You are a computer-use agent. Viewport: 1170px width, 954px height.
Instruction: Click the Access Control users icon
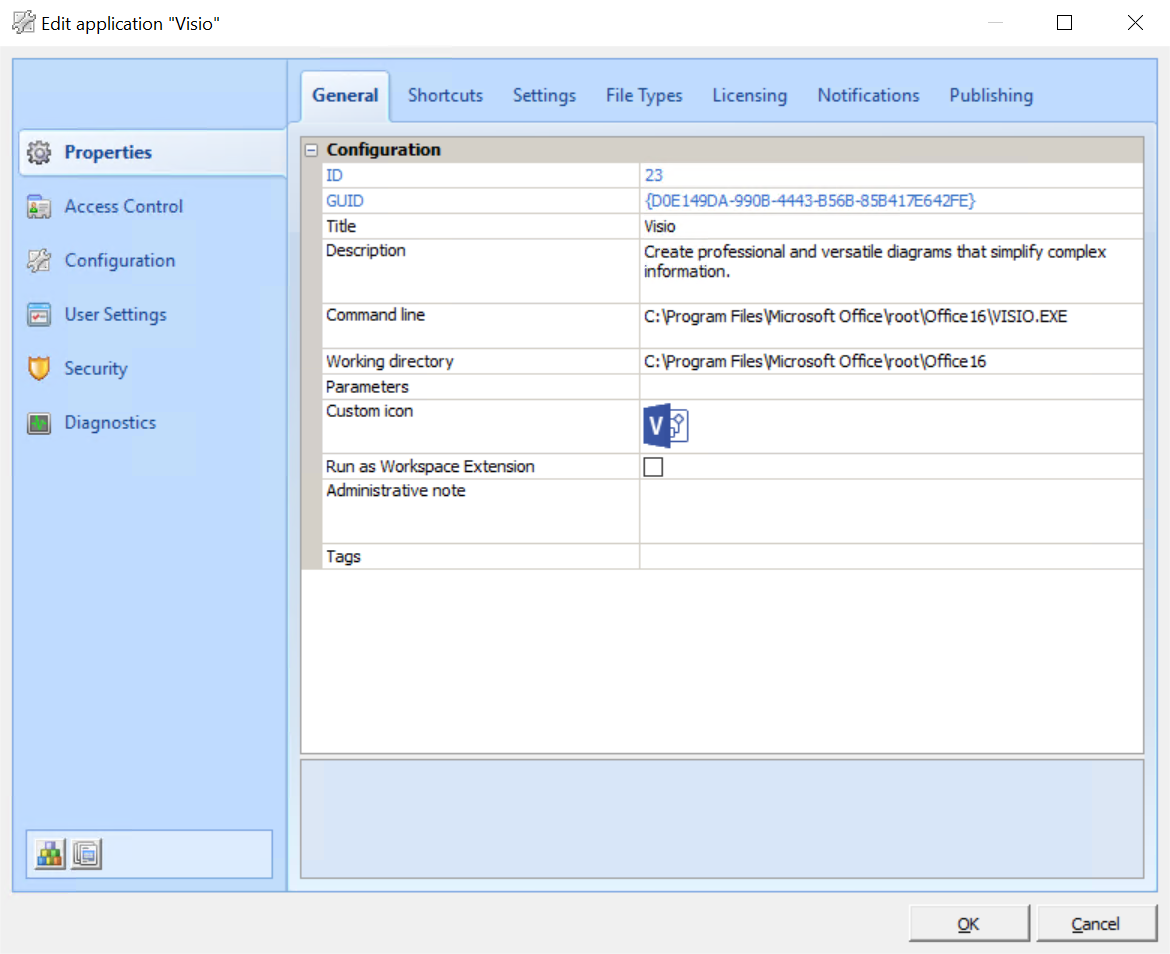(x=39, y=207)
